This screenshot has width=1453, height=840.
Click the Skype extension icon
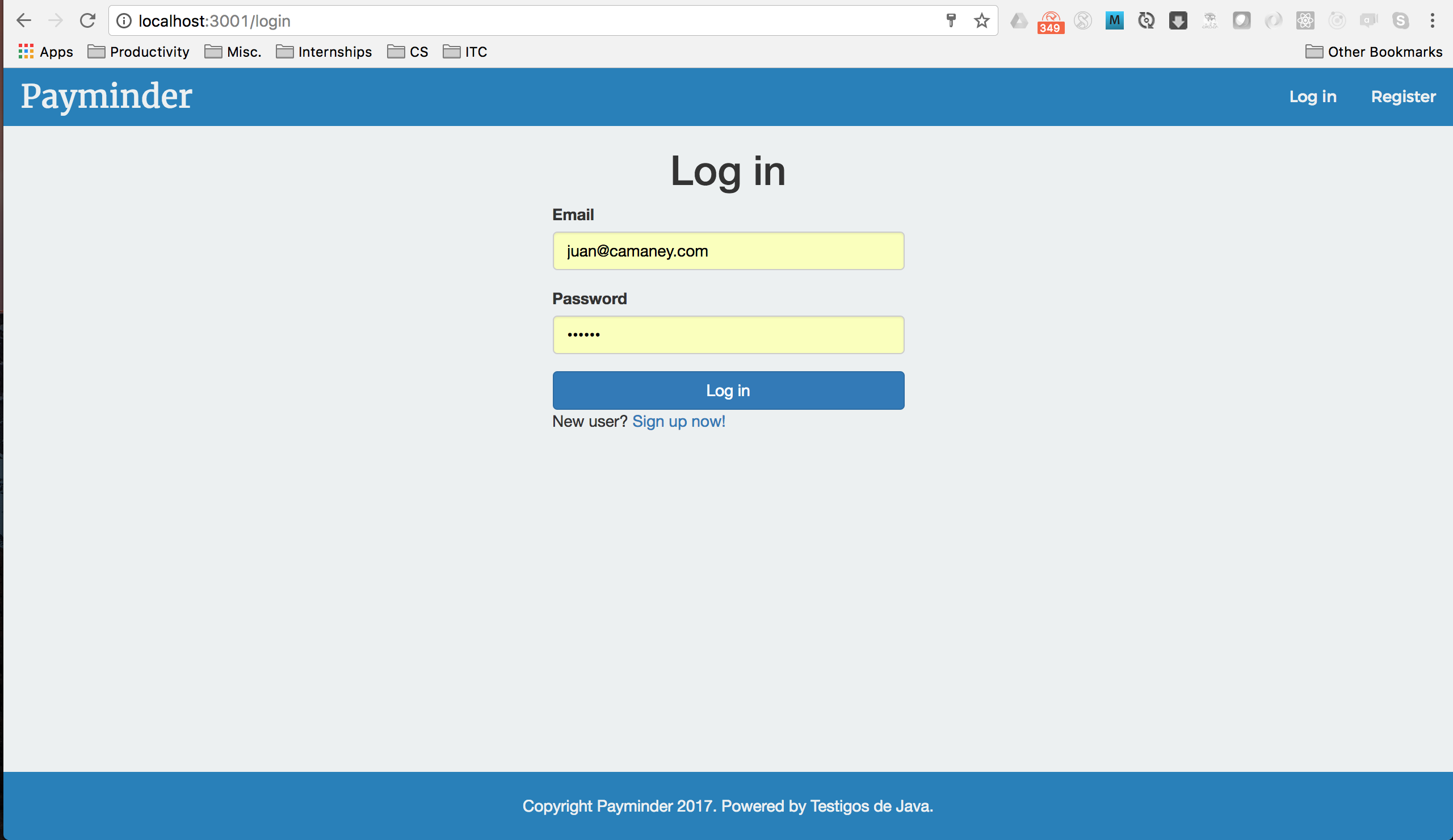click(x=1400, y=21)
